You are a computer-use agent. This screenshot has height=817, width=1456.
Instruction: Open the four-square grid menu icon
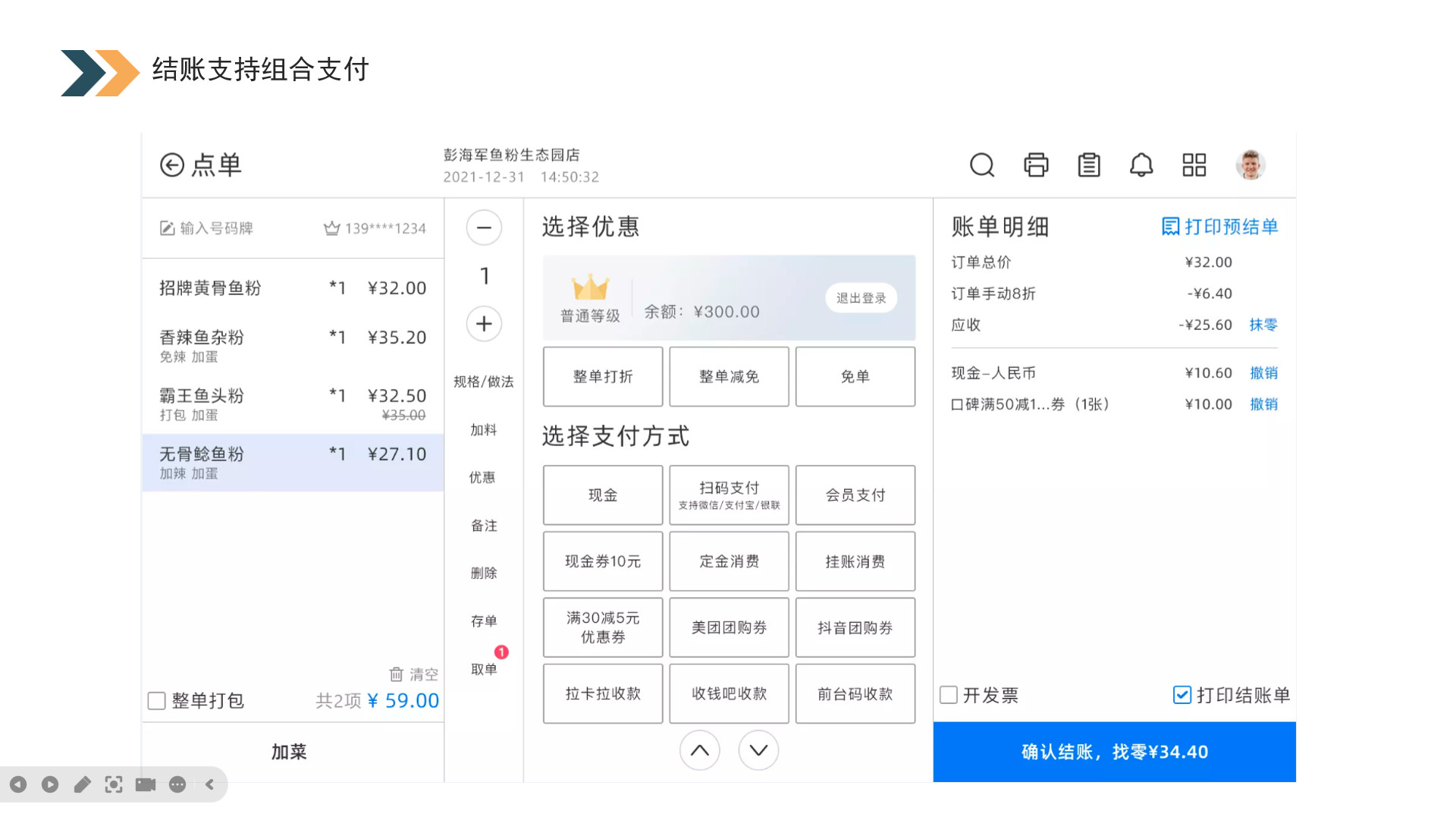click(x=1194, y=165)
